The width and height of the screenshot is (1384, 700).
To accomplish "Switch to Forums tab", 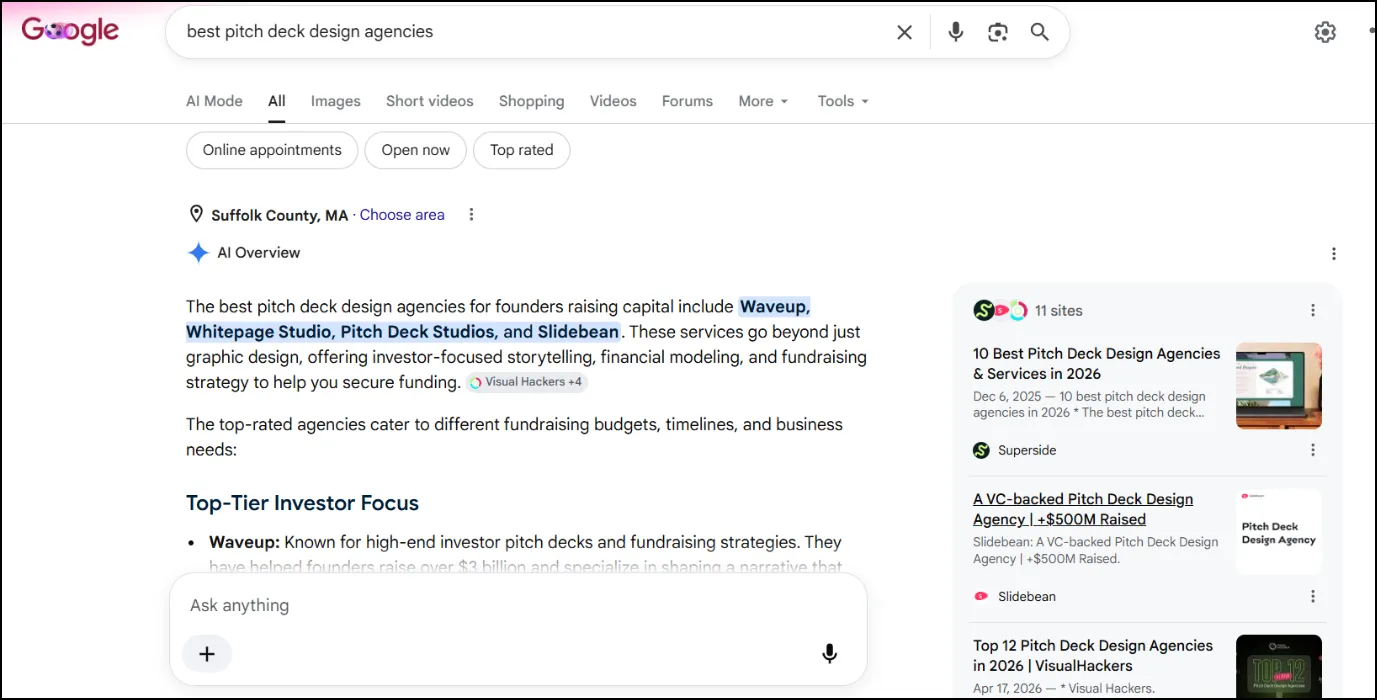I will click(687, 101).
